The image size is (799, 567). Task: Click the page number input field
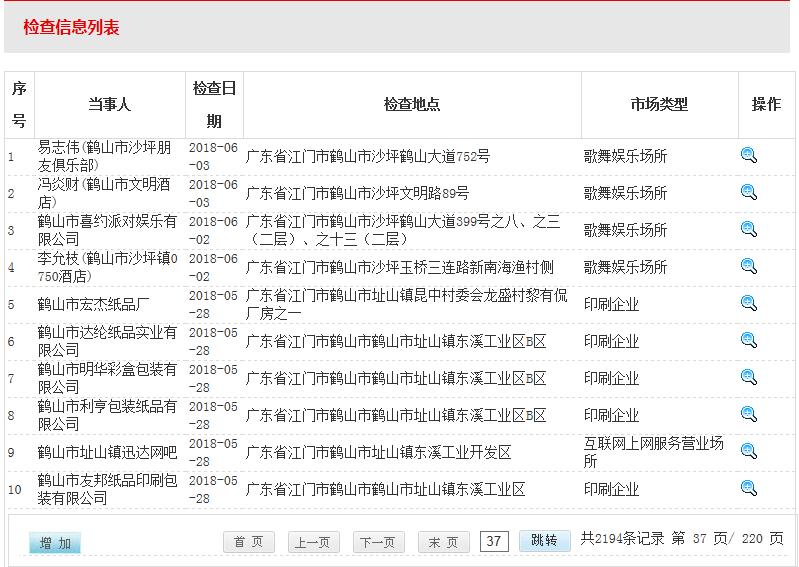494,541
